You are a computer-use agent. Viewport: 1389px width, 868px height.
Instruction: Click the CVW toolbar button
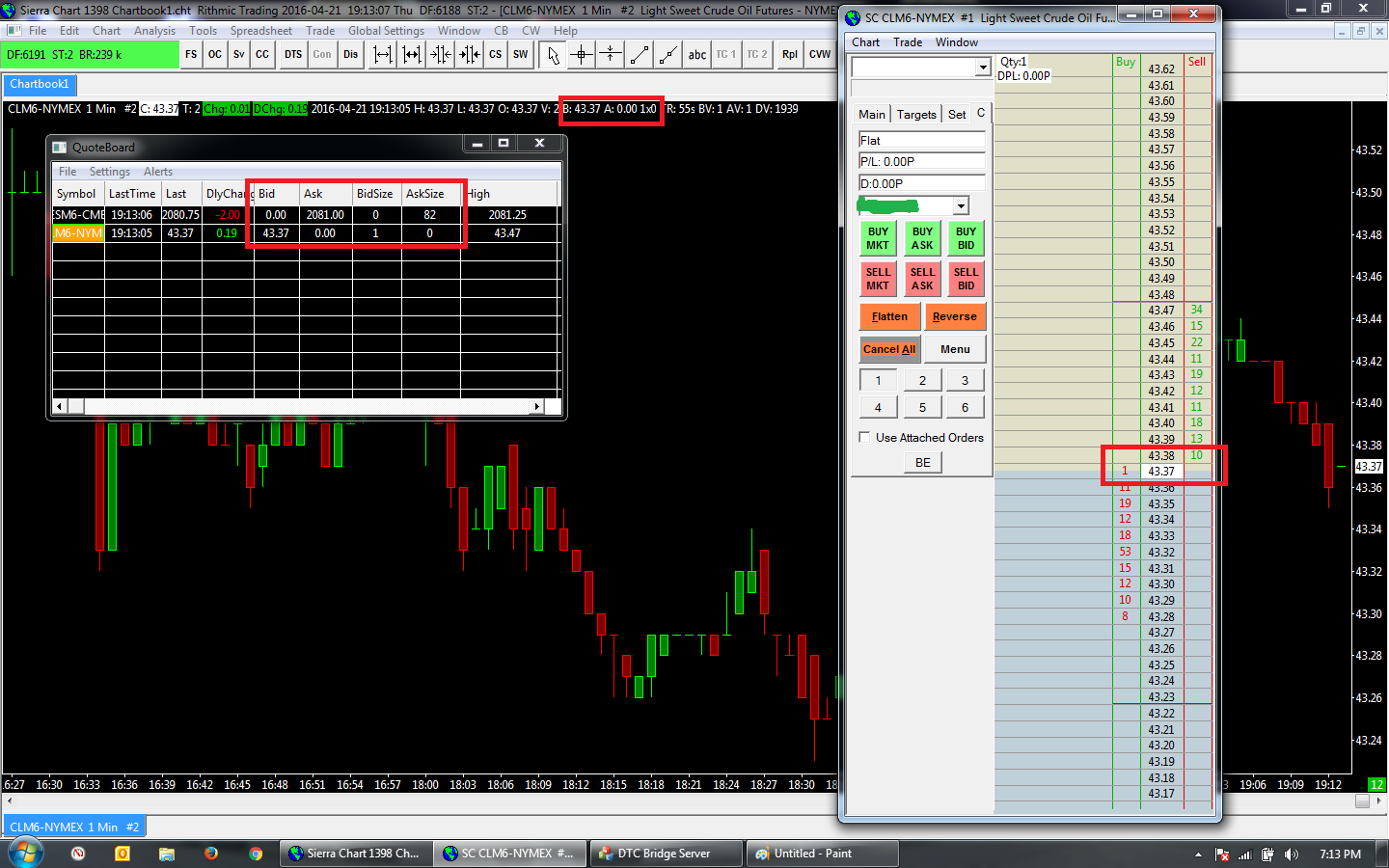820,55
